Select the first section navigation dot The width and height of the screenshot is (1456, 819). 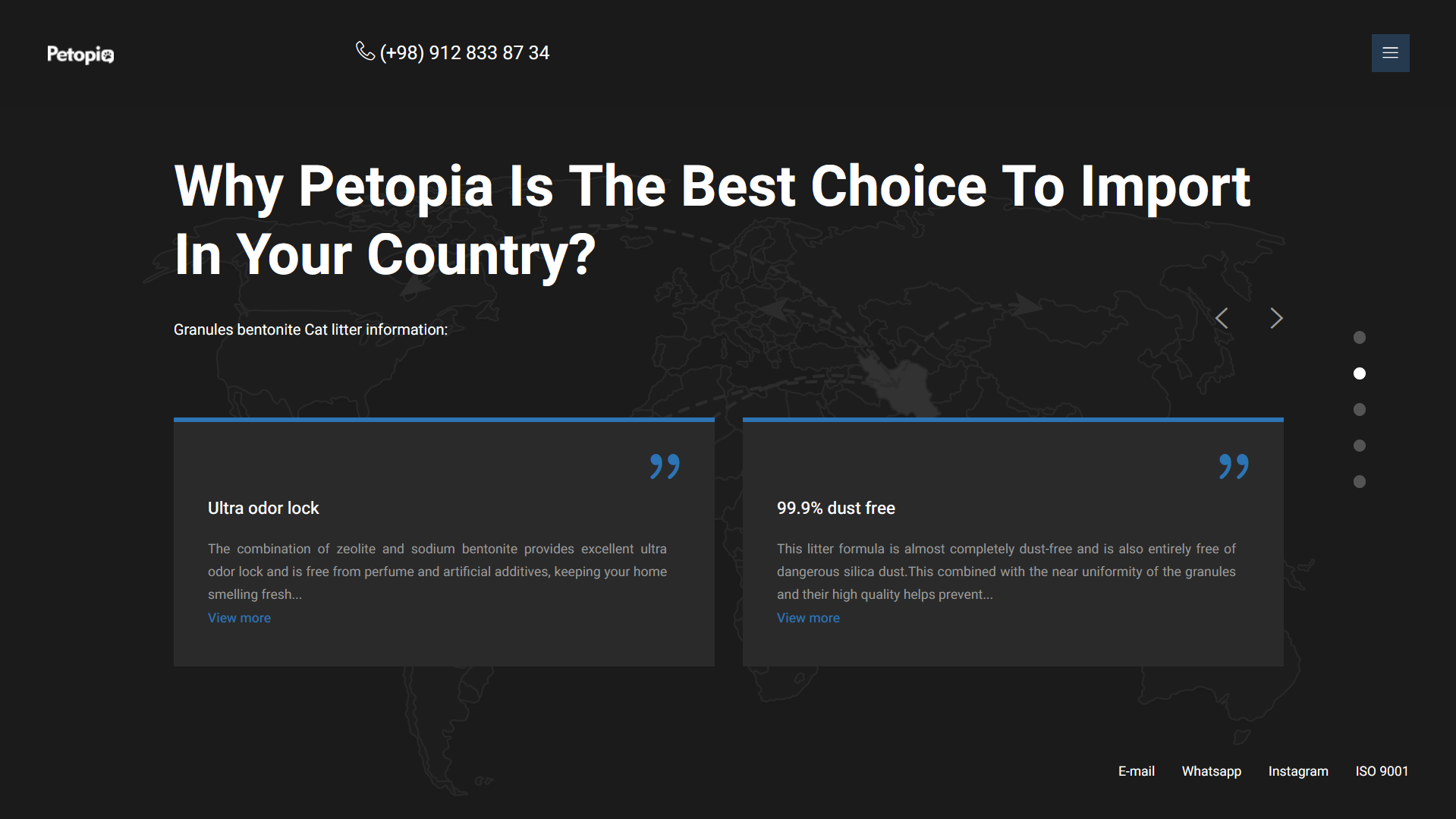(1360, 337)
